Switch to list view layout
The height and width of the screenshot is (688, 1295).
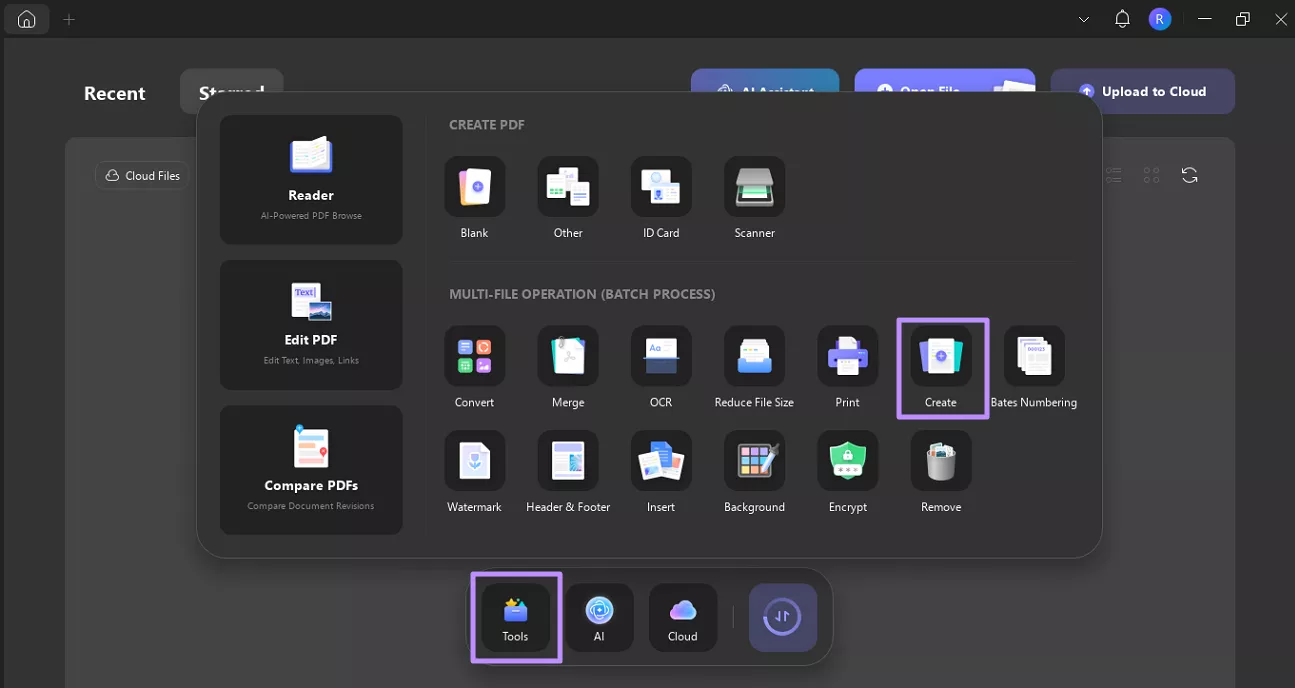coord(1113,174)
